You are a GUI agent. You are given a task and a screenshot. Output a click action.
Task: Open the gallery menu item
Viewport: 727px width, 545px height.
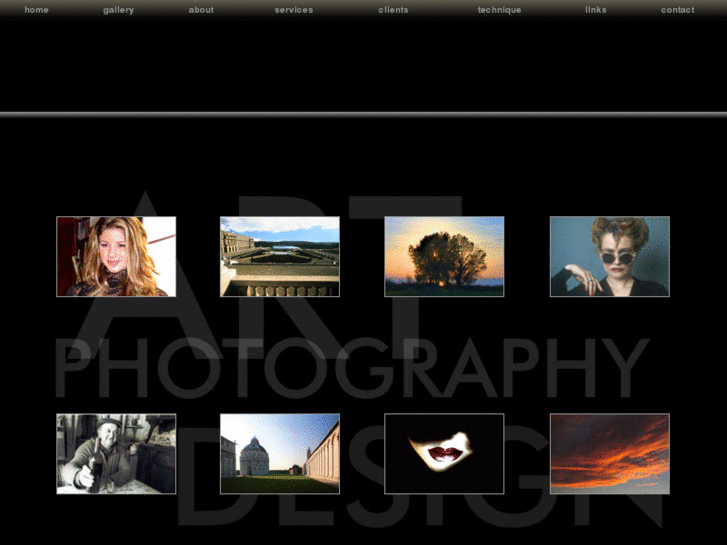118,10
